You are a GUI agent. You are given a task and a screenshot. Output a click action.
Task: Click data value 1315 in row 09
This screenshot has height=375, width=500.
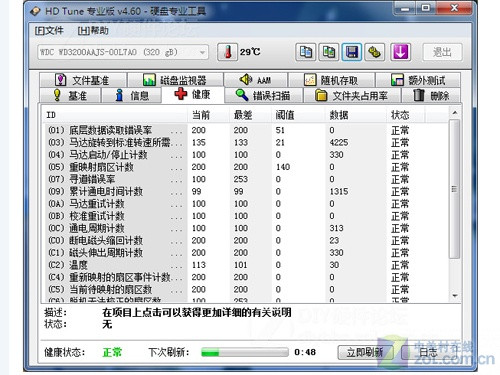point(339,192)
